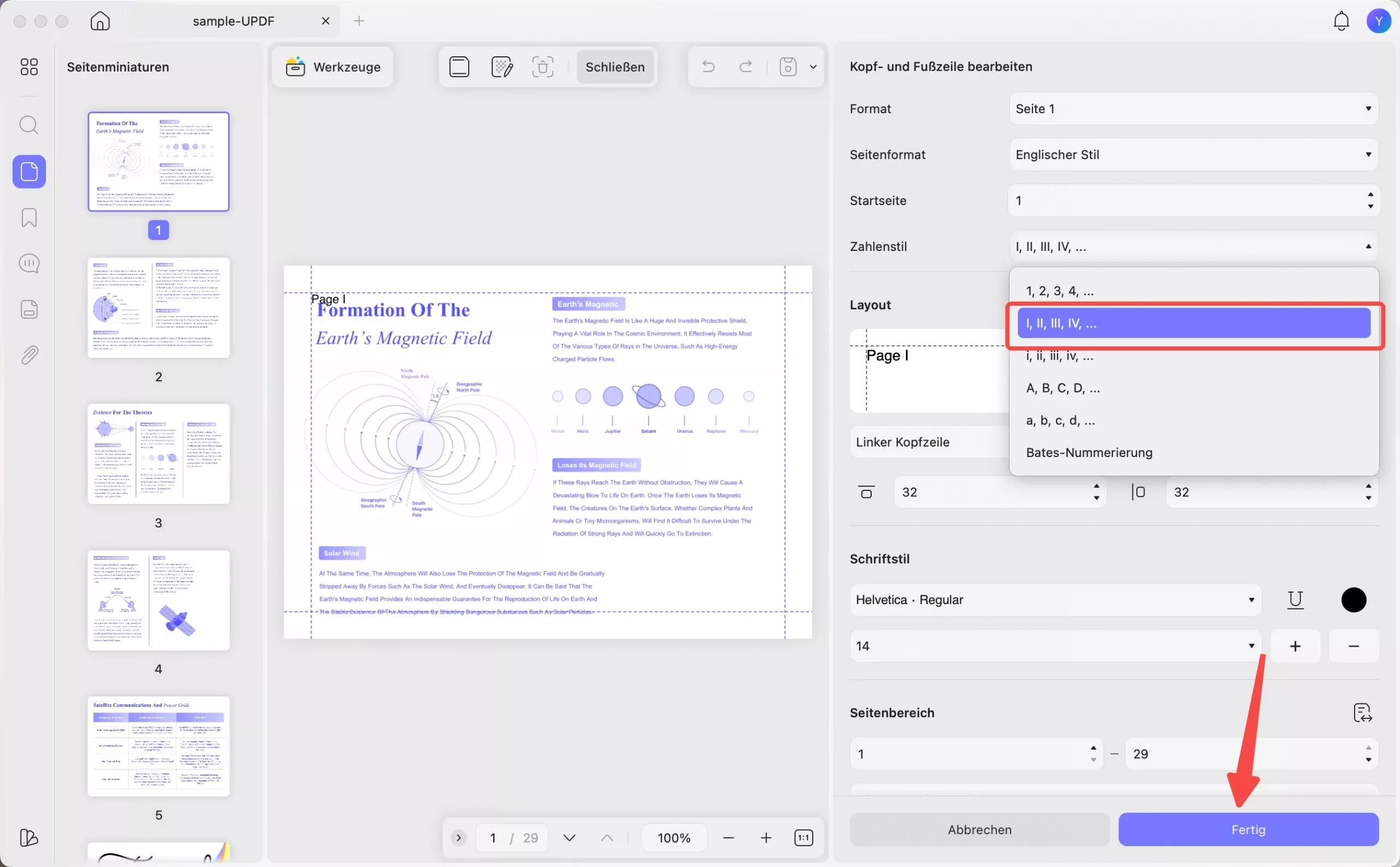Click the home icon

pyautogui.click(x=100, y=21)
